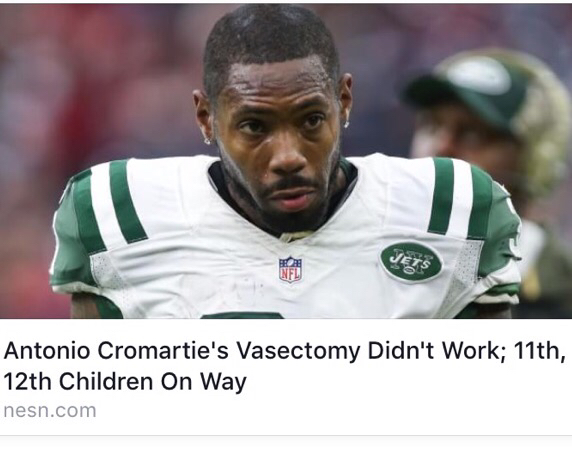Click the NFL shield logo on jersey

pos(290,269)
